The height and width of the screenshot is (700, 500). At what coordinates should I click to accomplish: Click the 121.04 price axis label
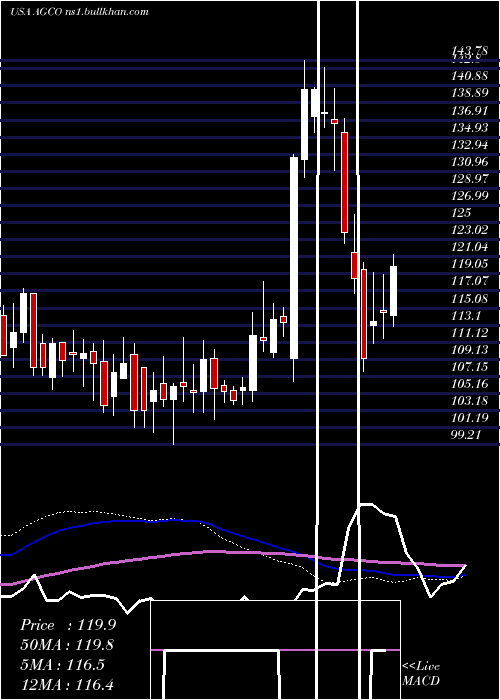click(x=469, y=246)
